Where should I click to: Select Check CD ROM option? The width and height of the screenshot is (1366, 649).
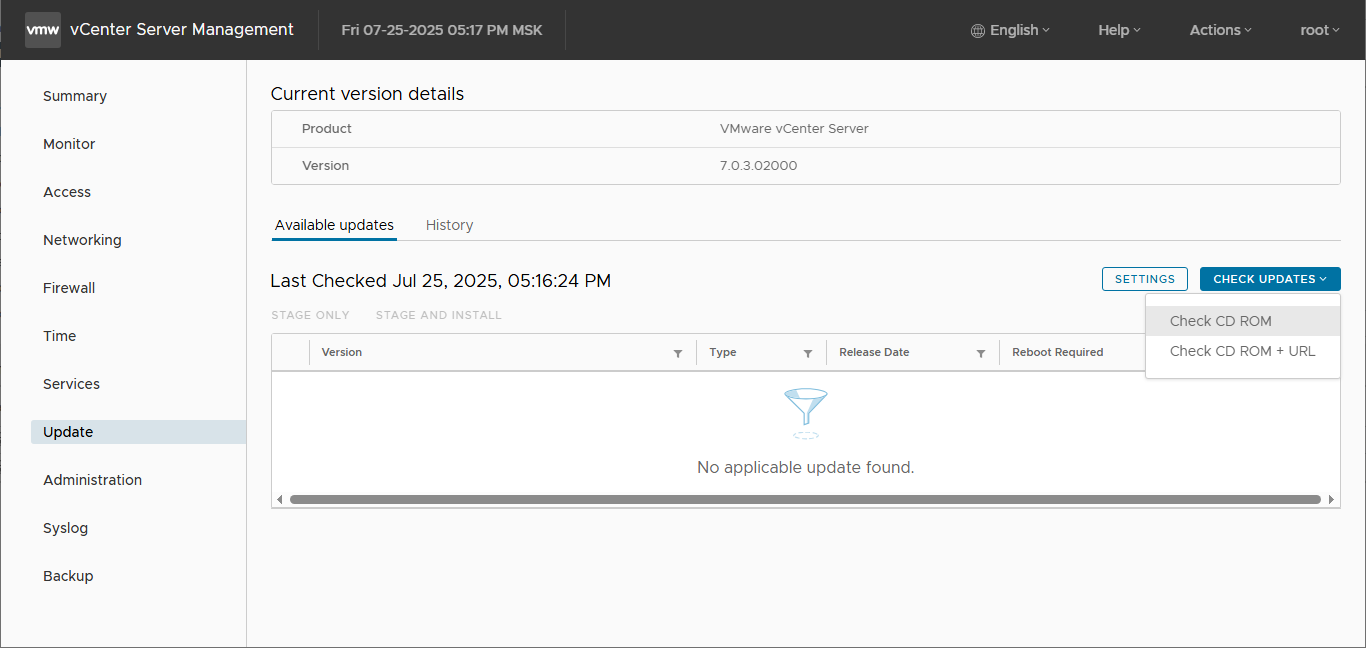tap(1243, 321)
